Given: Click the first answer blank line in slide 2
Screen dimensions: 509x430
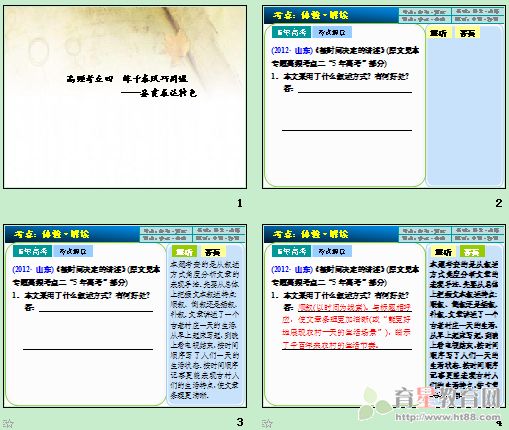Looking at the screenshot, I should (355, 92).
